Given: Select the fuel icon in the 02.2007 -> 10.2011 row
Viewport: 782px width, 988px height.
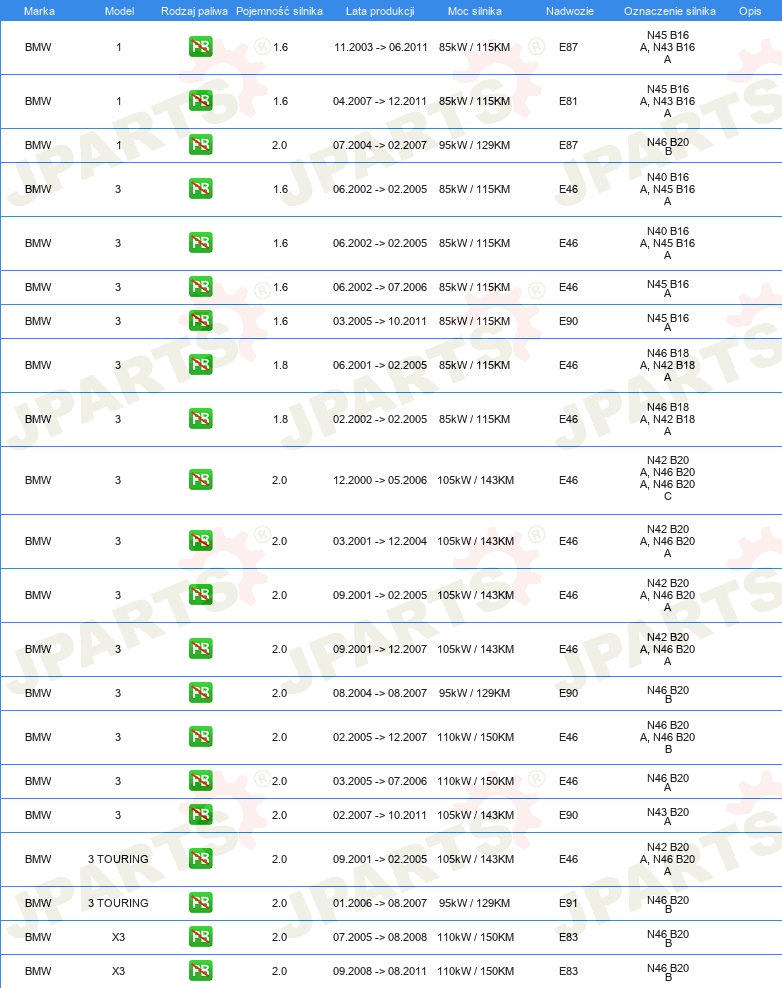Looking at the screenshot, I should [200, 815].
